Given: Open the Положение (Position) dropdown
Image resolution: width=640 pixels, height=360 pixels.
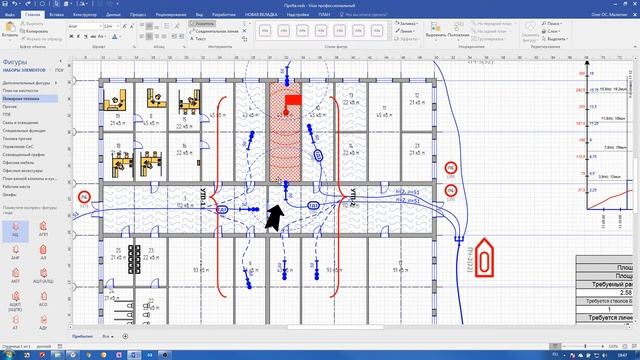Looking at the screenshot, I should point(458,31).
